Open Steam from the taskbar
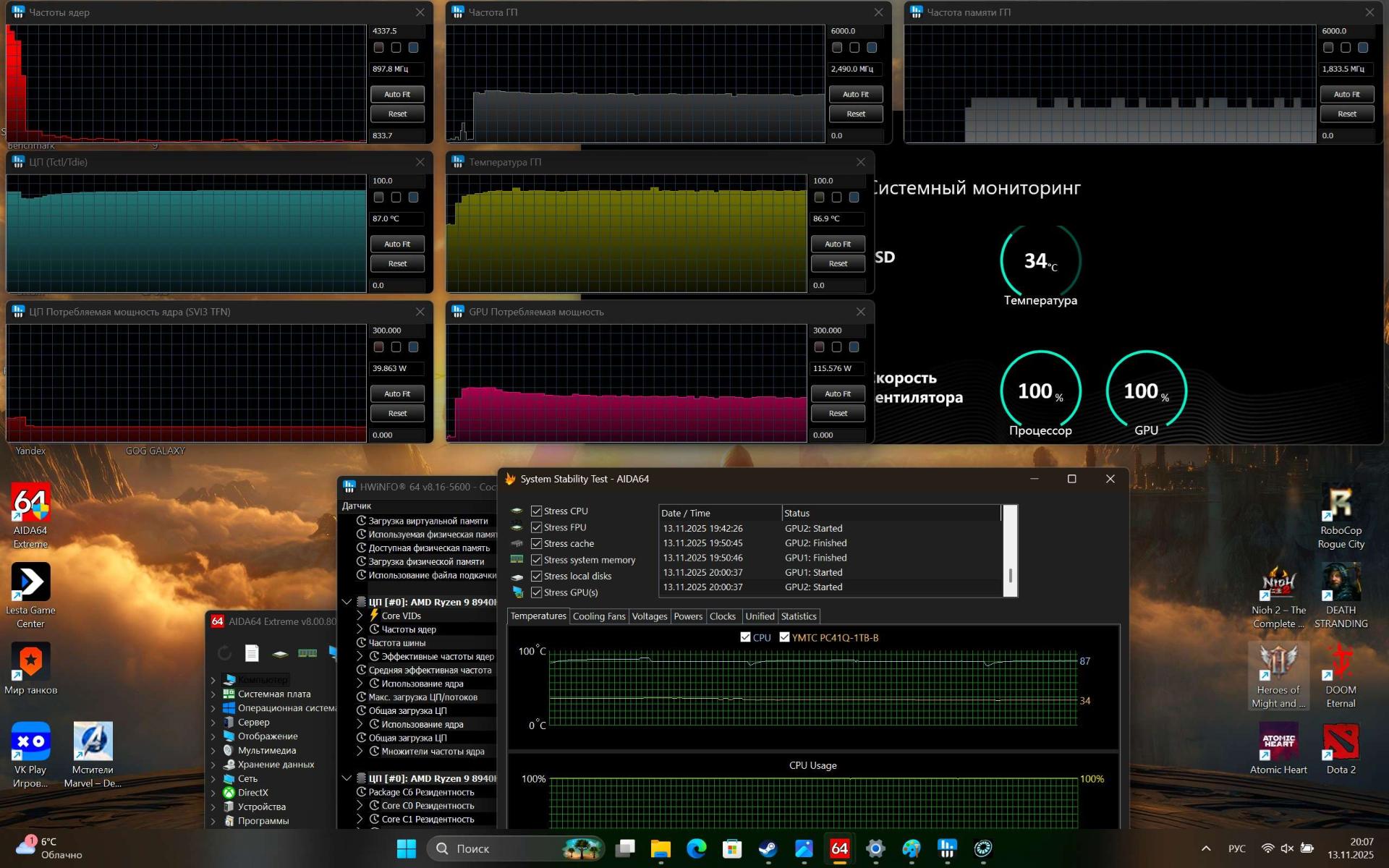 coord(768,848)
